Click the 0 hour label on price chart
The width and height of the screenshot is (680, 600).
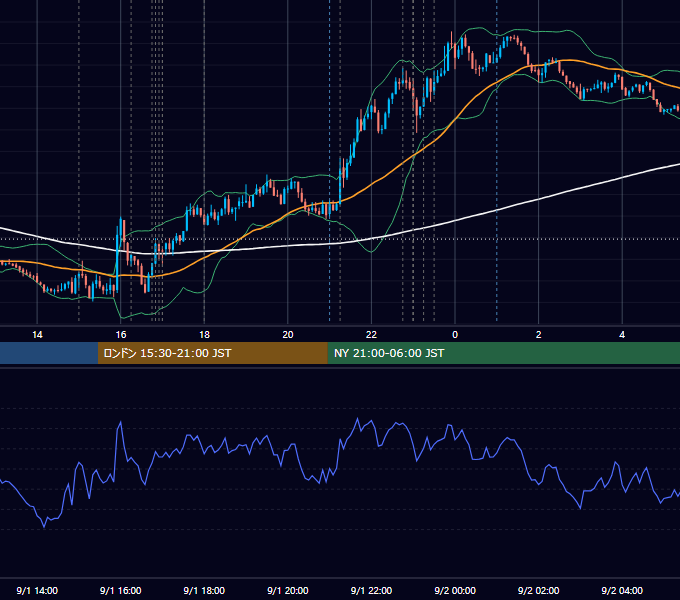click(455, 335)
